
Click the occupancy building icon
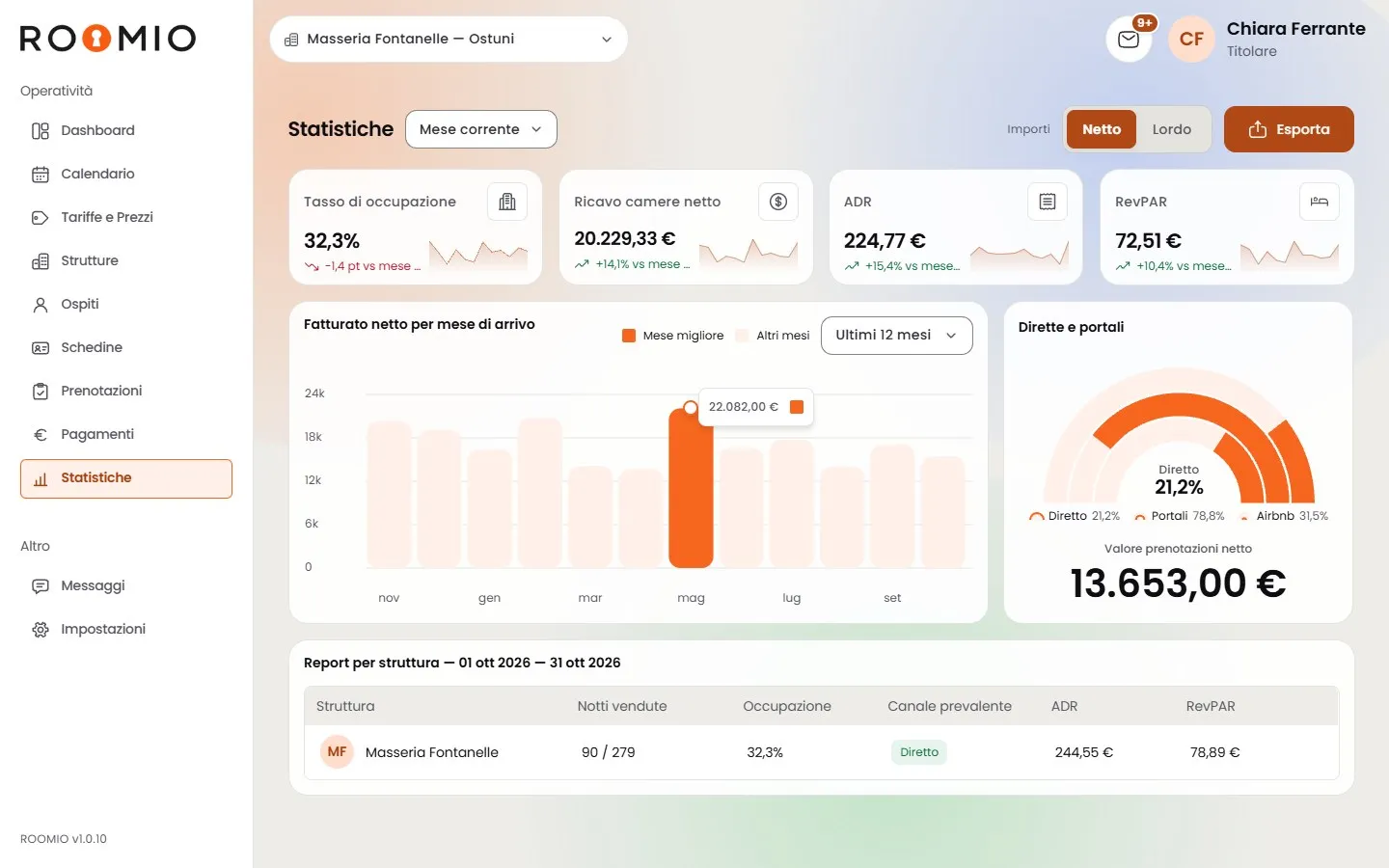pyautogui.click(x=507, y=202)
